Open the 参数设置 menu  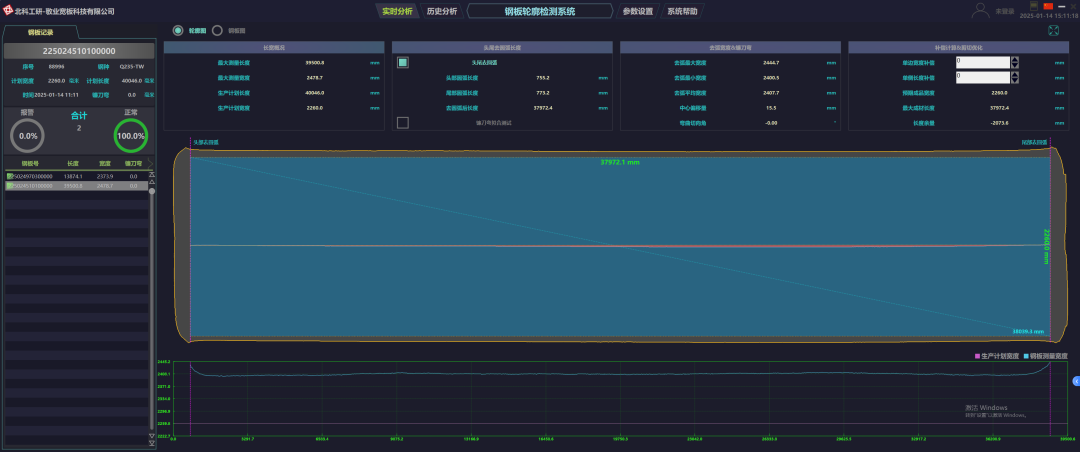tap(637, 11)
